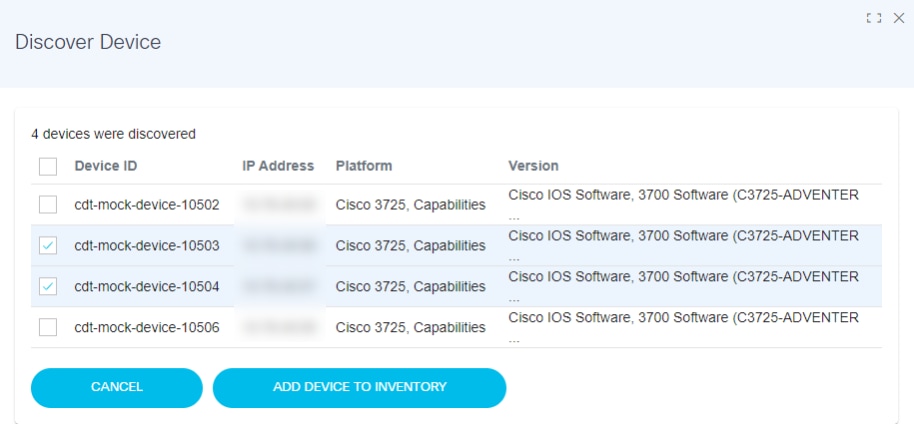Click the Discover Device dialog title
The width and height of the screenshot is (914, 424).
88,42
